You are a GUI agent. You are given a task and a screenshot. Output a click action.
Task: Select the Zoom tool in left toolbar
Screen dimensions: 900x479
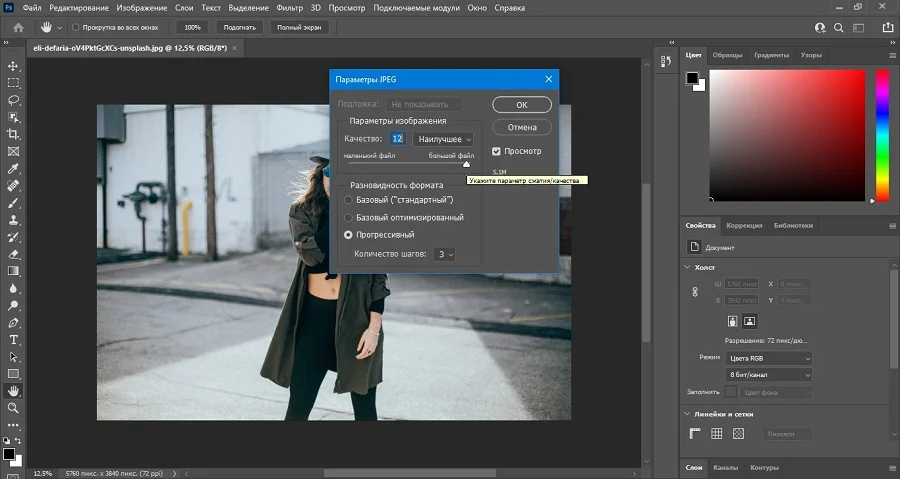click(x=13, y=408)
